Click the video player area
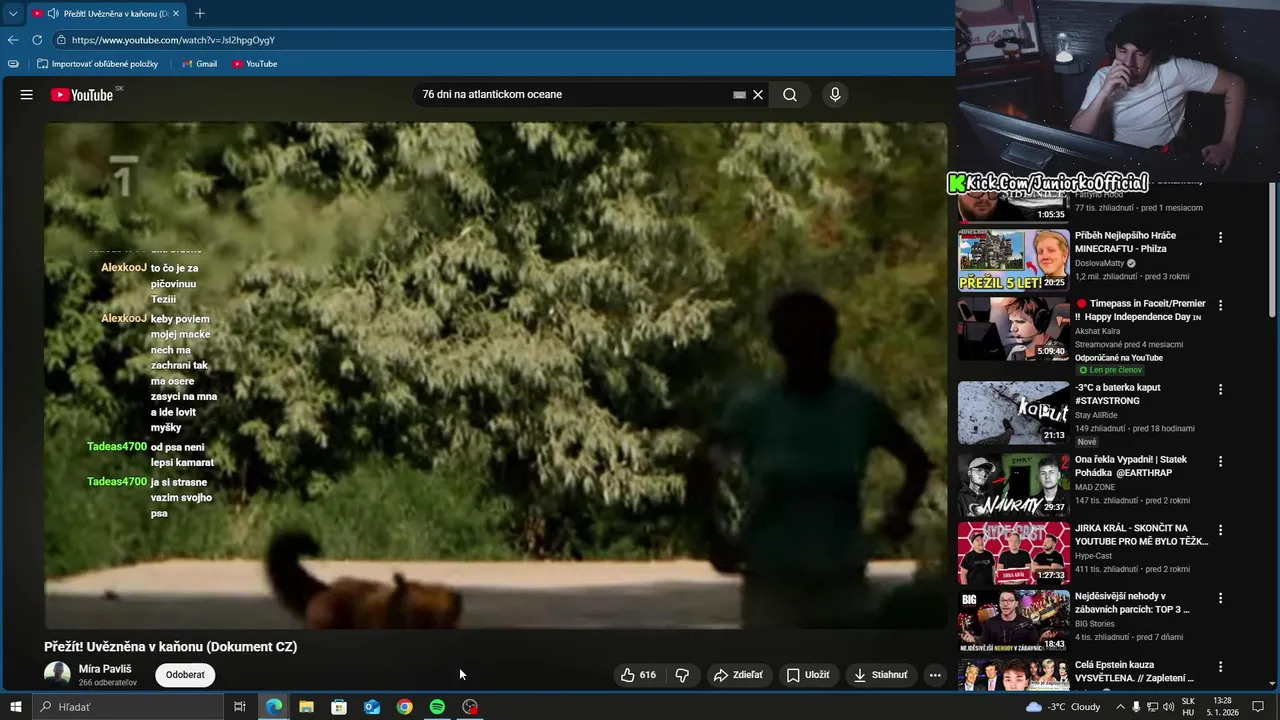 tap(495, 375)
